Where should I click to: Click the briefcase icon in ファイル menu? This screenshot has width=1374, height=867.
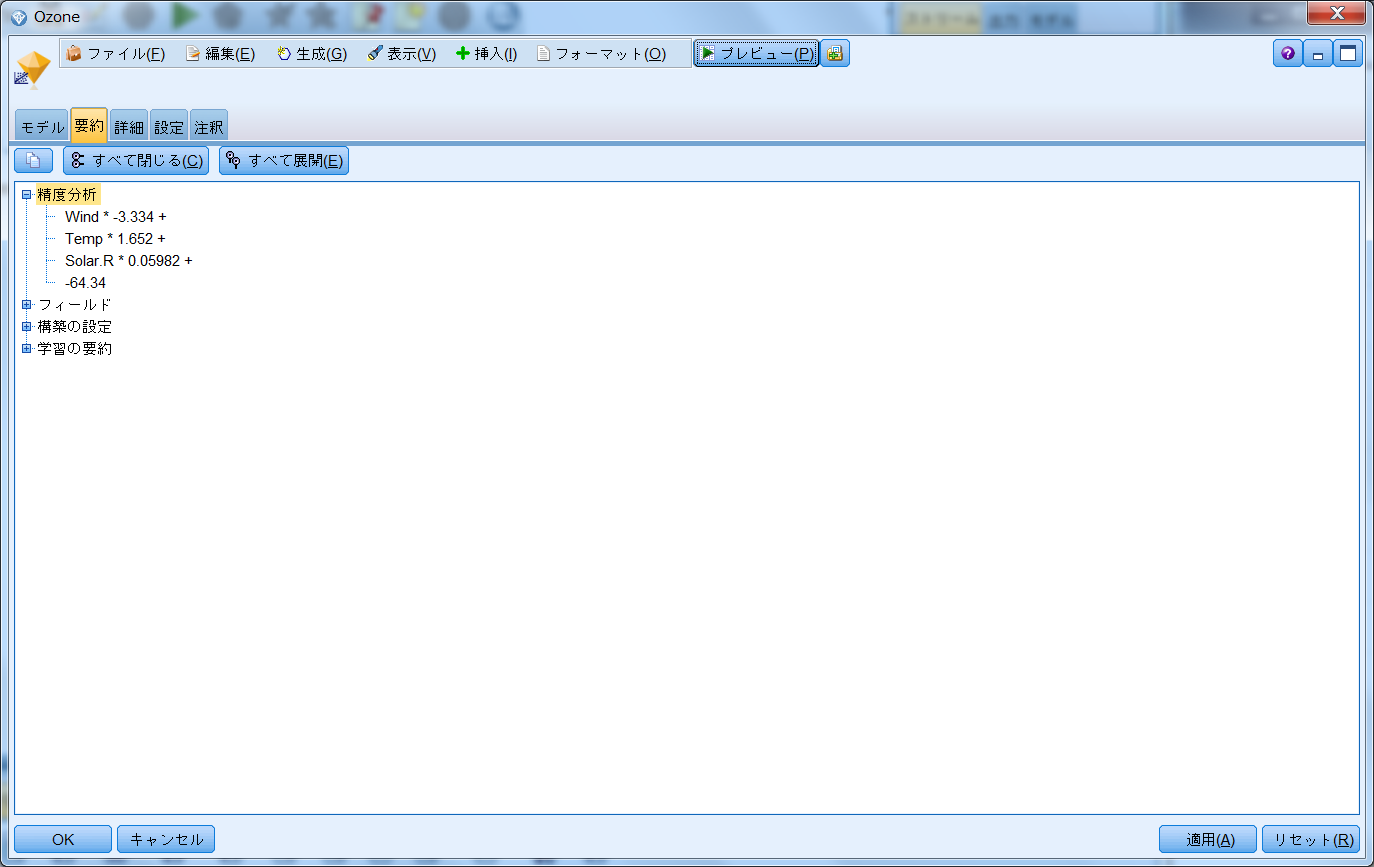pyautogui.click(x=74, y=54)
